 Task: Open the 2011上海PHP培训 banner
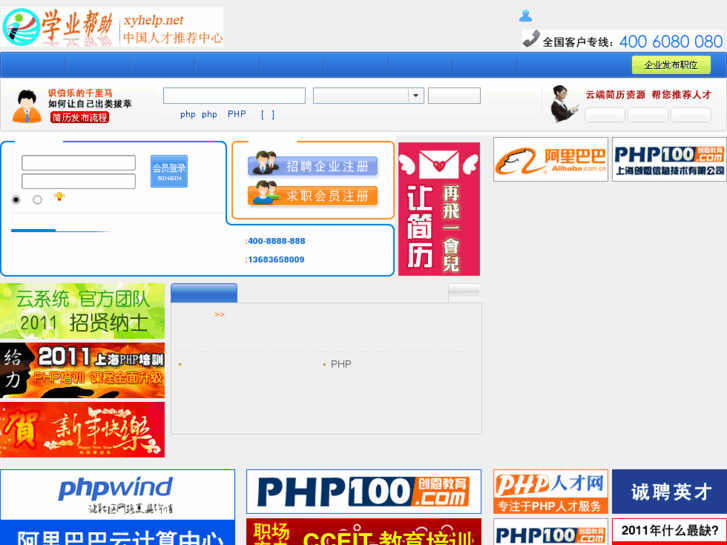[83, 371]
